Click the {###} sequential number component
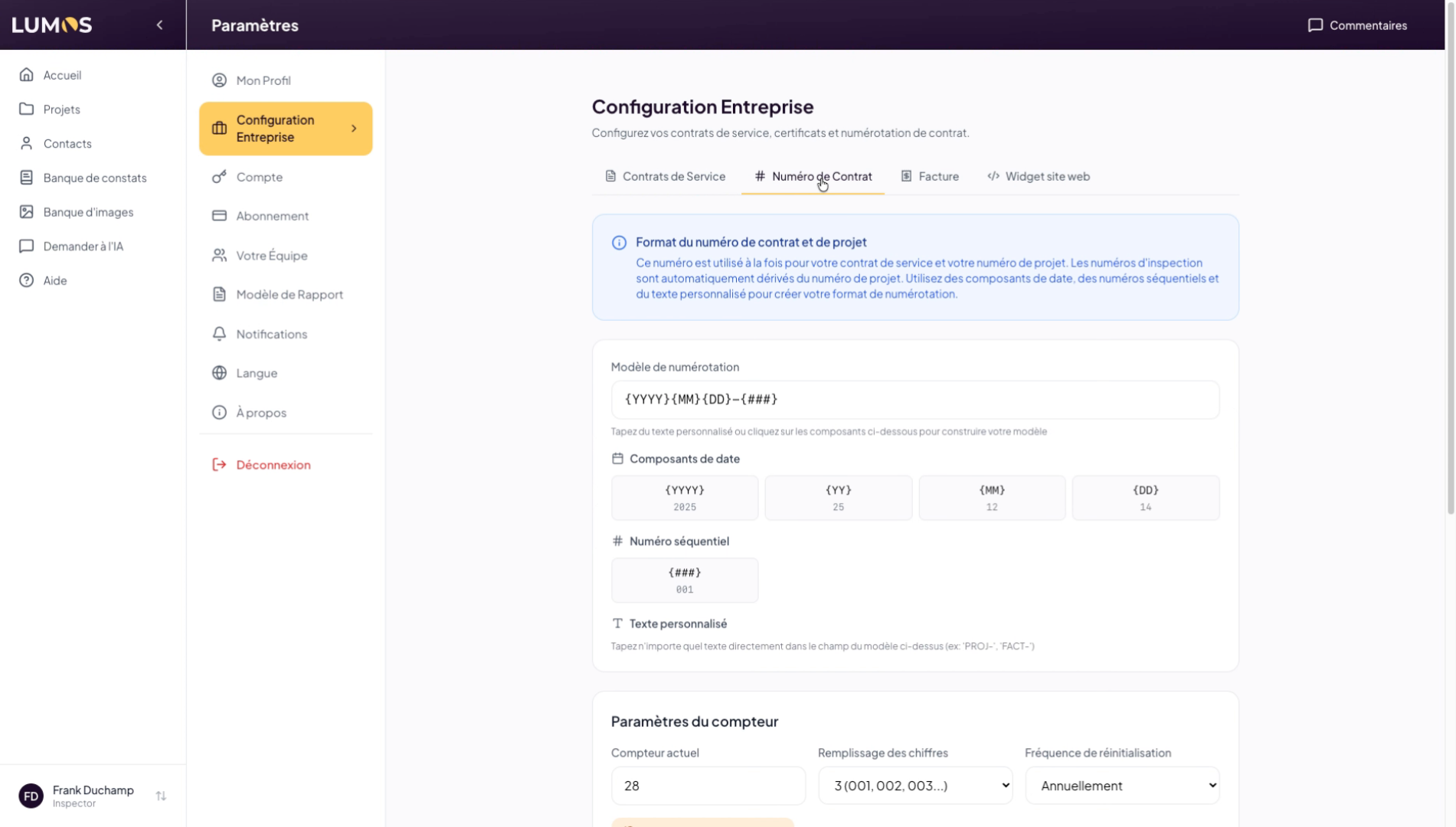 coord(684,580)
